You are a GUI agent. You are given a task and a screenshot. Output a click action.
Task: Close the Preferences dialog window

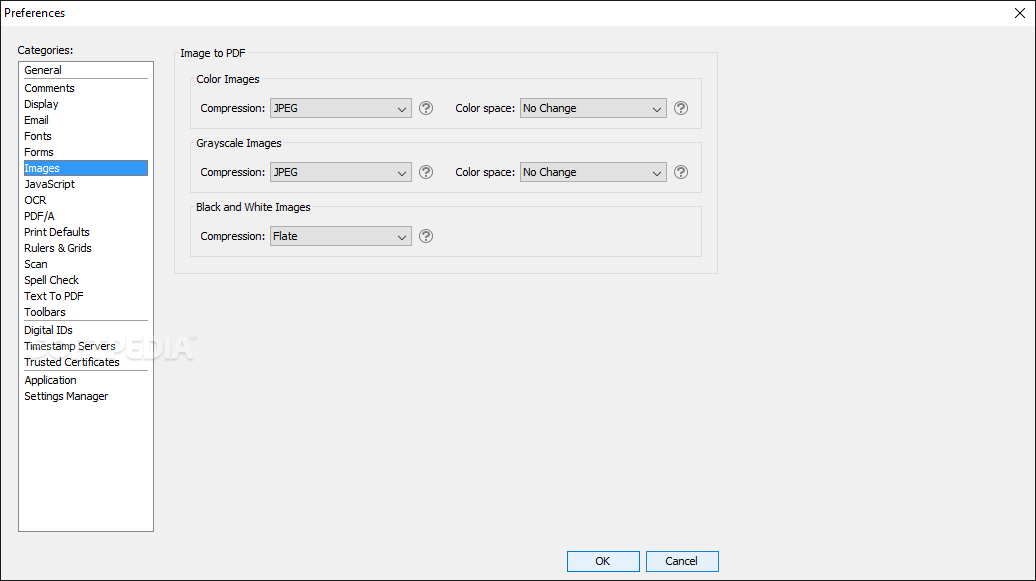[x=1019, y=13]
